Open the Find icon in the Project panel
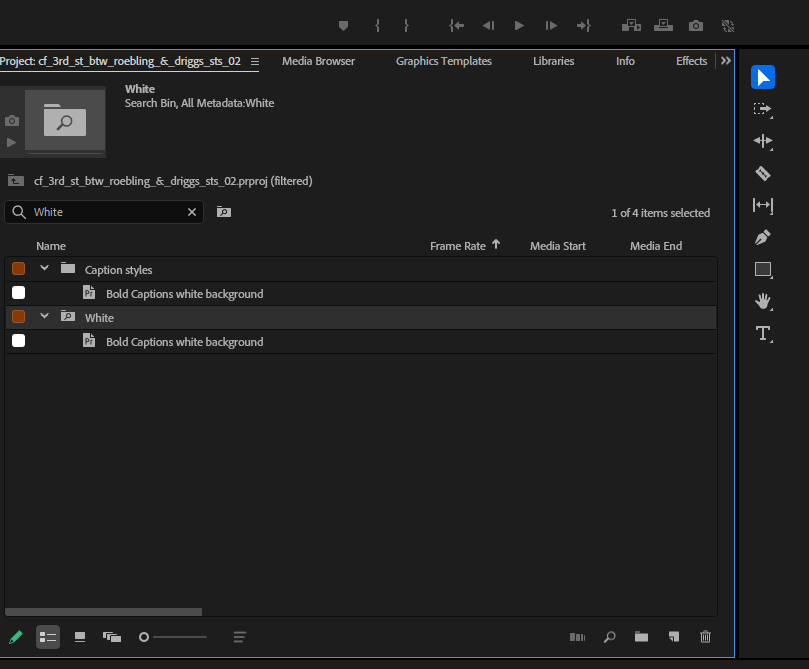This screenshot has width=809, height=669. [x=609, y=637]
